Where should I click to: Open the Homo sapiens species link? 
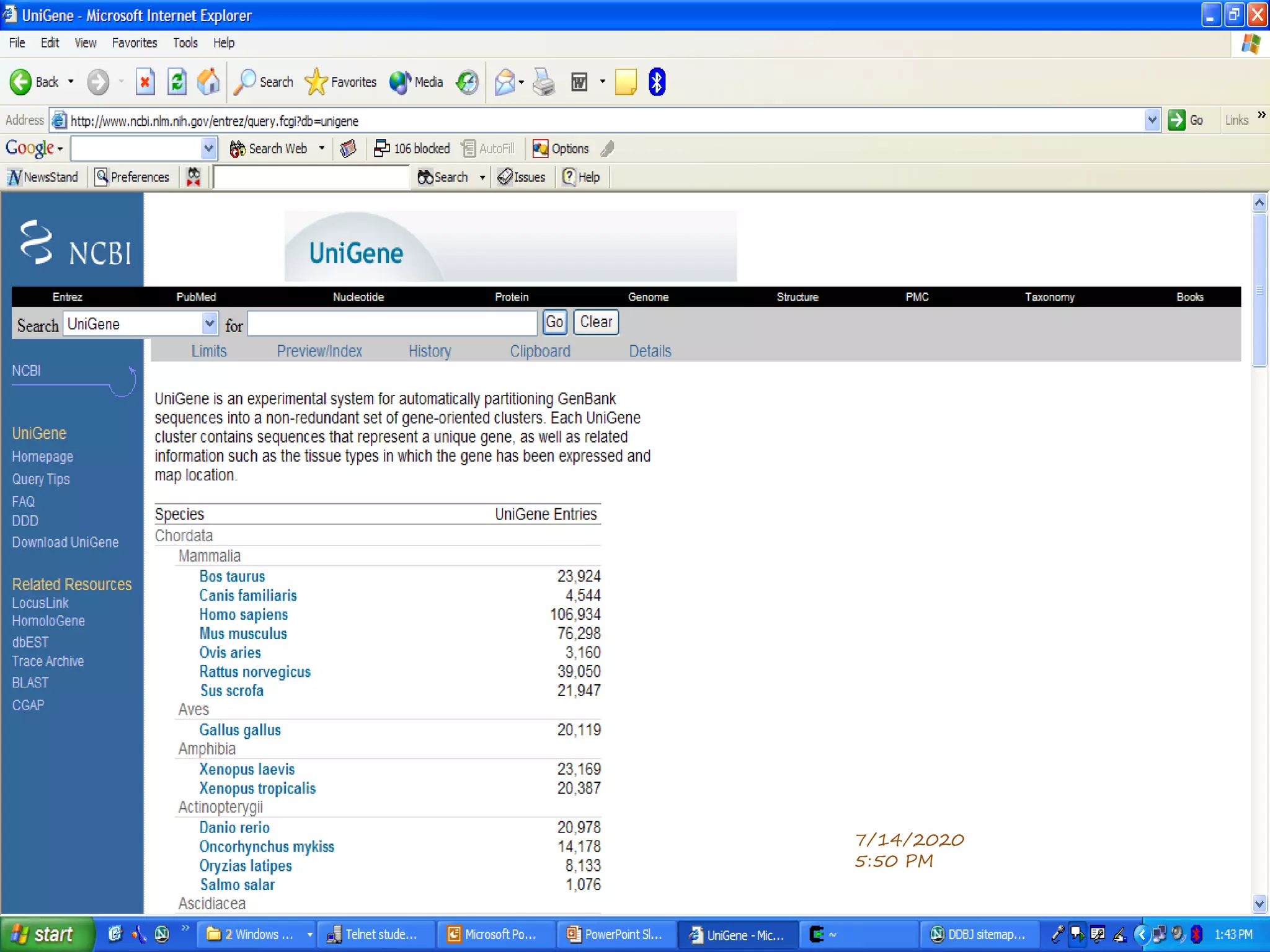[243, 615]
